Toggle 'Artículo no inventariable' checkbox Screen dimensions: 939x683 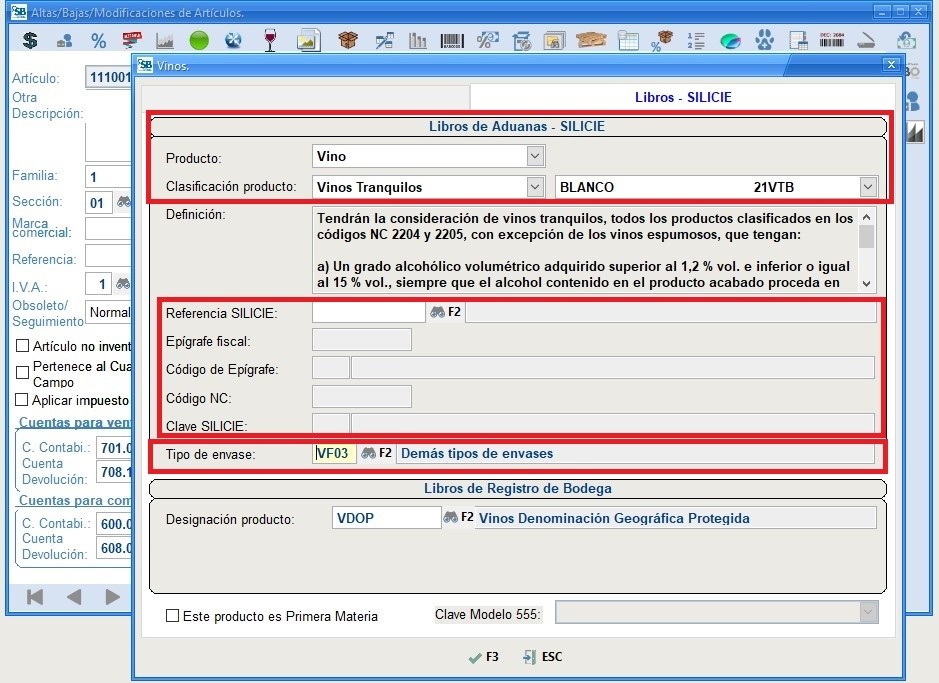pos(23,346)
